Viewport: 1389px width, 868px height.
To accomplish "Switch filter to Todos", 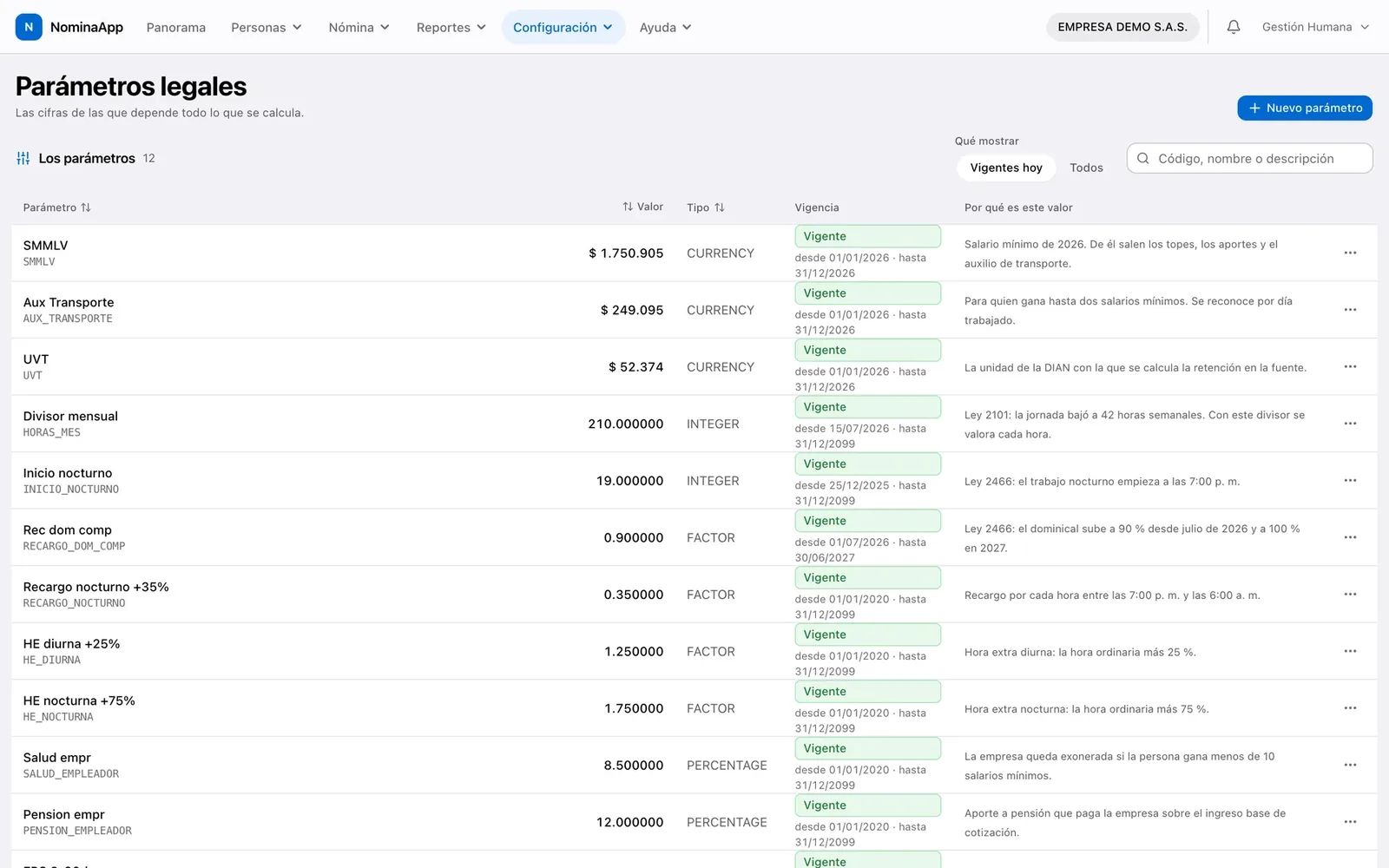I will tap(1086, 168).
